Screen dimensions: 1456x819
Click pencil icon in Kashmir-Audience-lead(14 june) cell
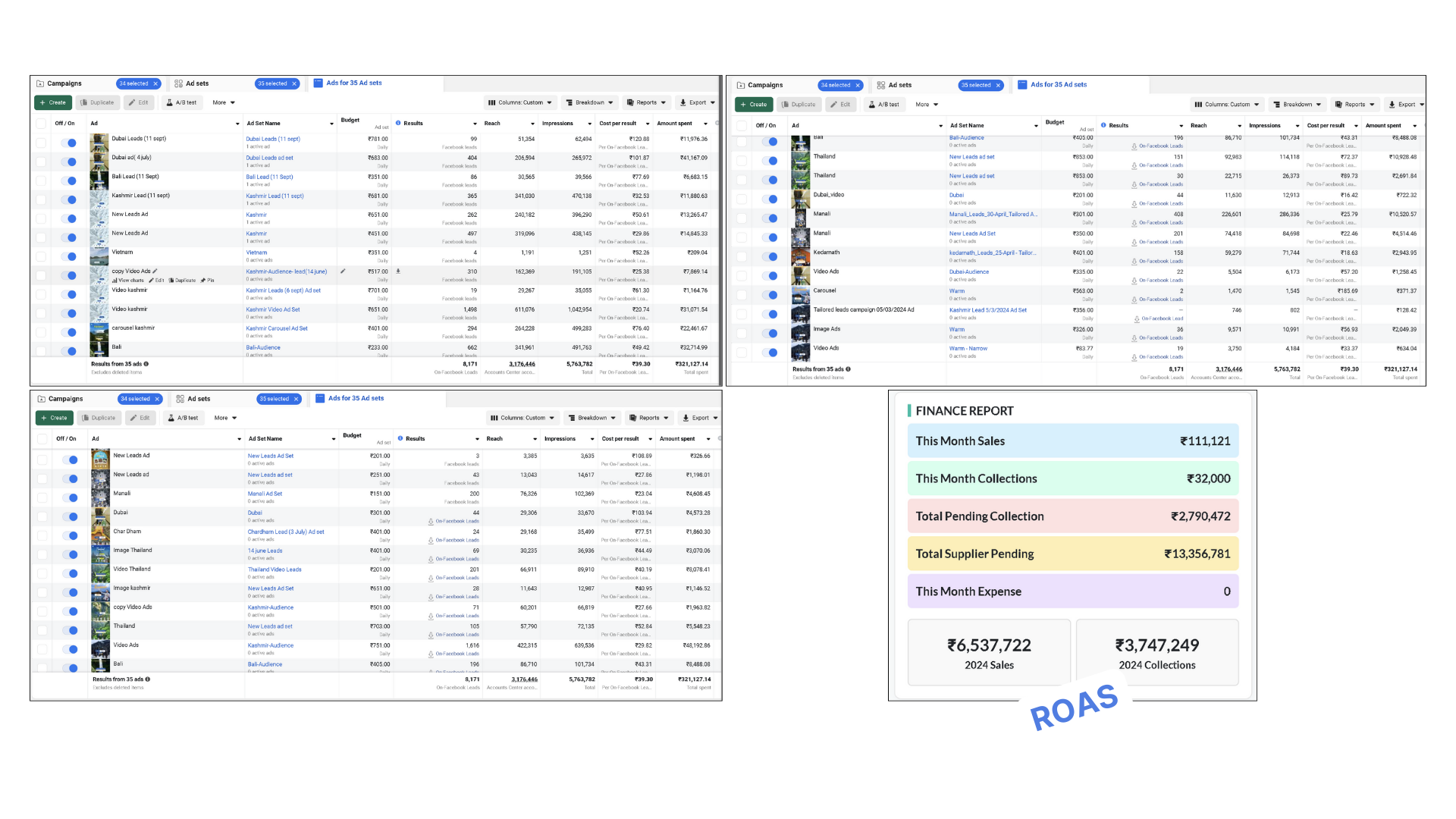pos(343,271)
